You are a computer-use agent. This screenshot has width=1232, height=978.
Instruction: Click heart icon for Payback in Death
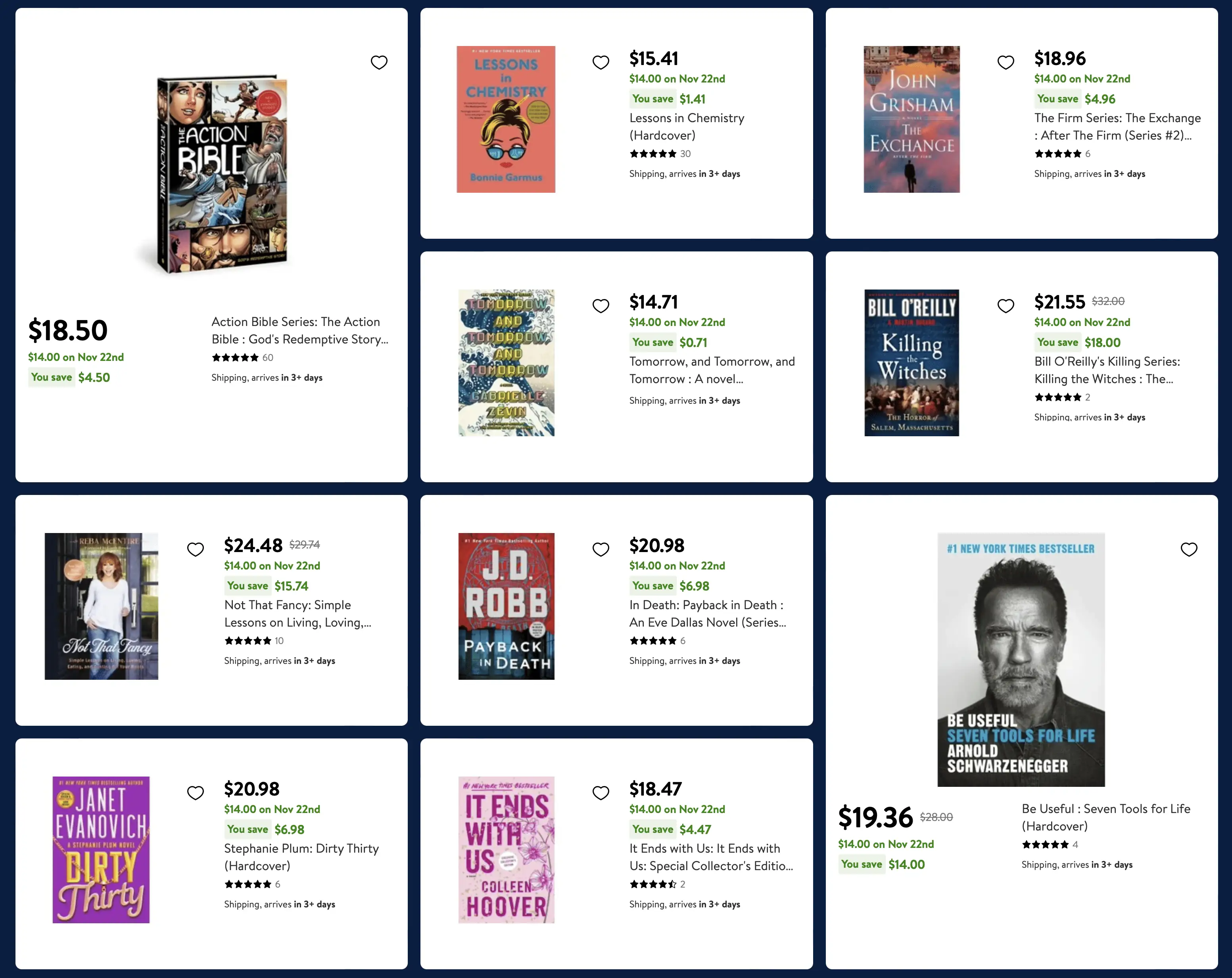pos(601,549)
